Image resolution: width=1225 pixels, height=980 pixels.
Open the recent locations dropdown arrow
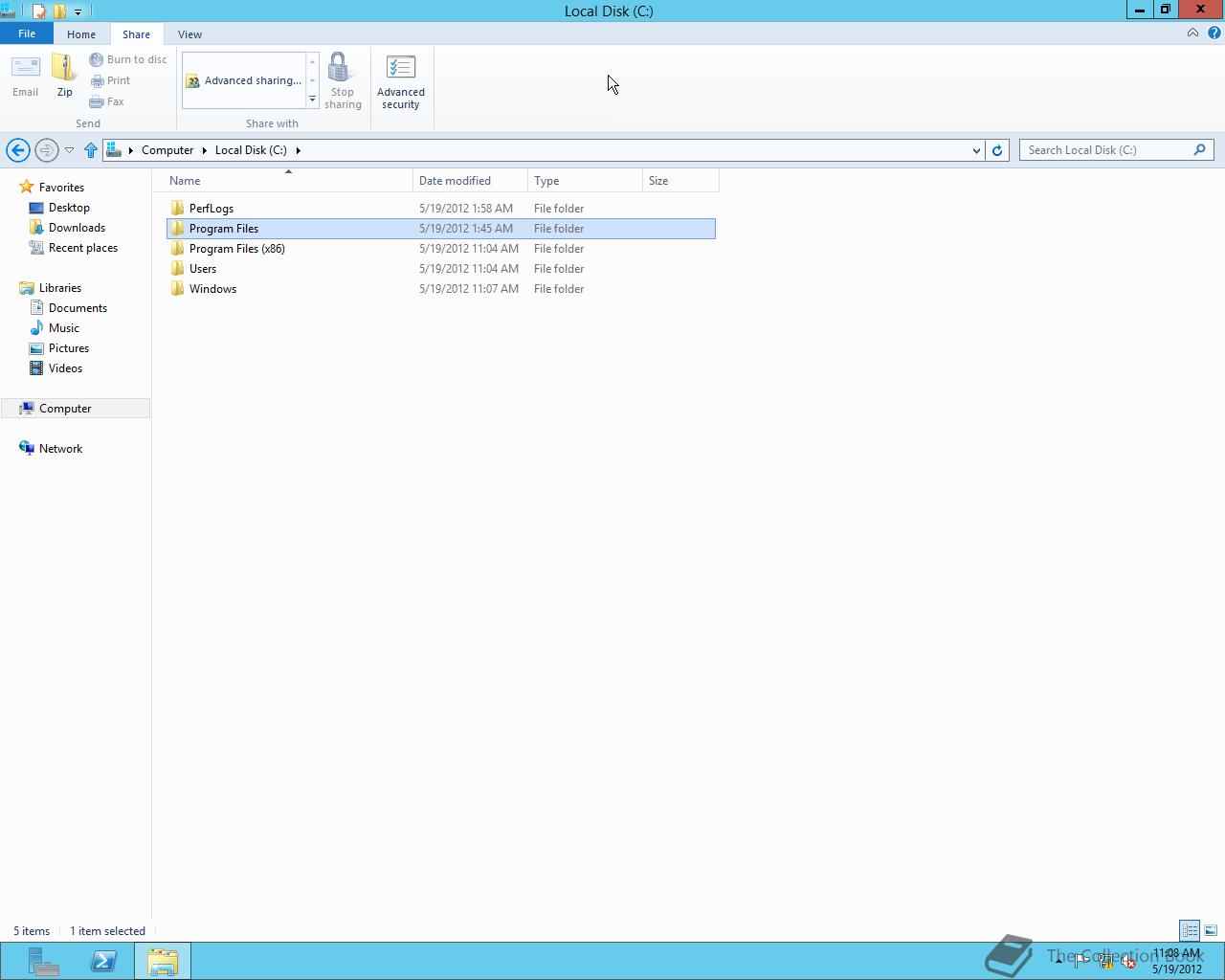[69, 150]
